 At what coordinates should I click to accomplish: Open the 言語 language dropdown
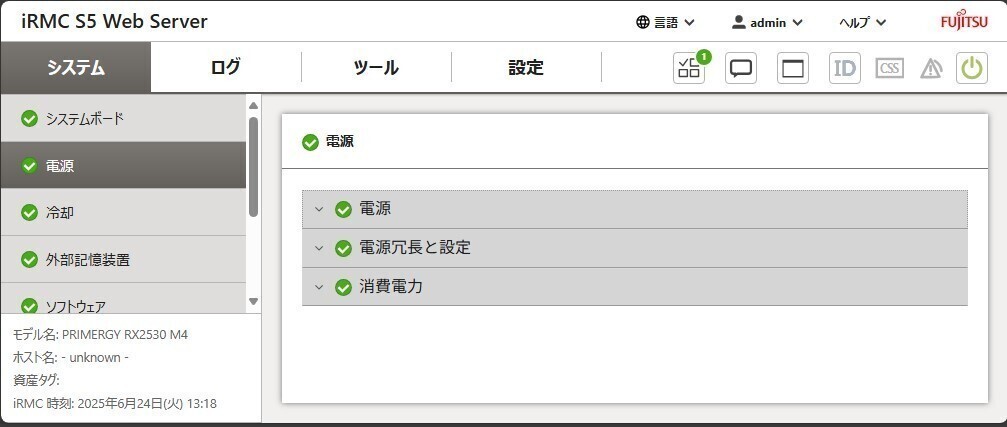tap(665, 22)
